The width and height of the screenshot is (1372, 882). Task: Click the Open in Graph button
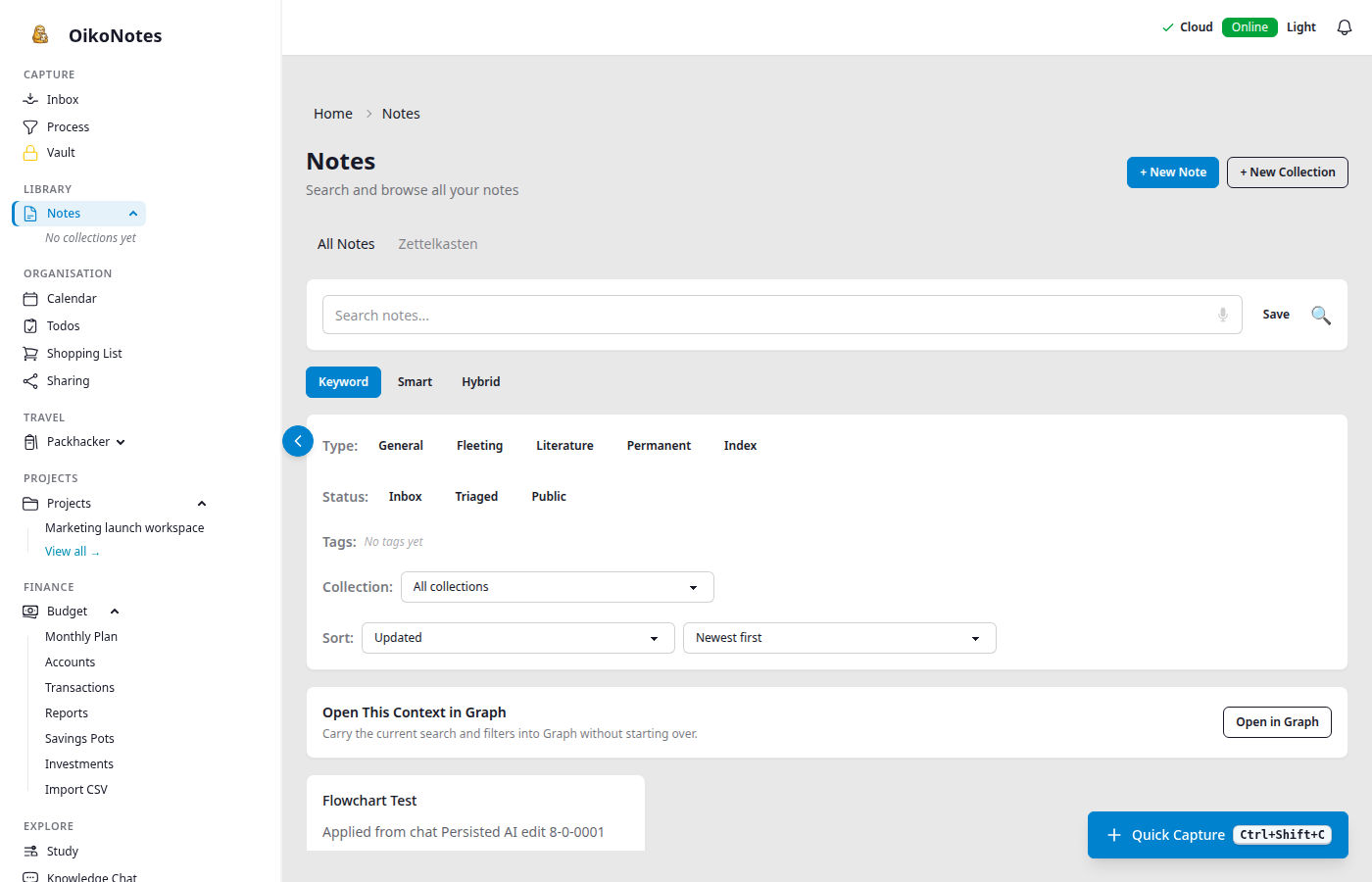(1277, 722)
